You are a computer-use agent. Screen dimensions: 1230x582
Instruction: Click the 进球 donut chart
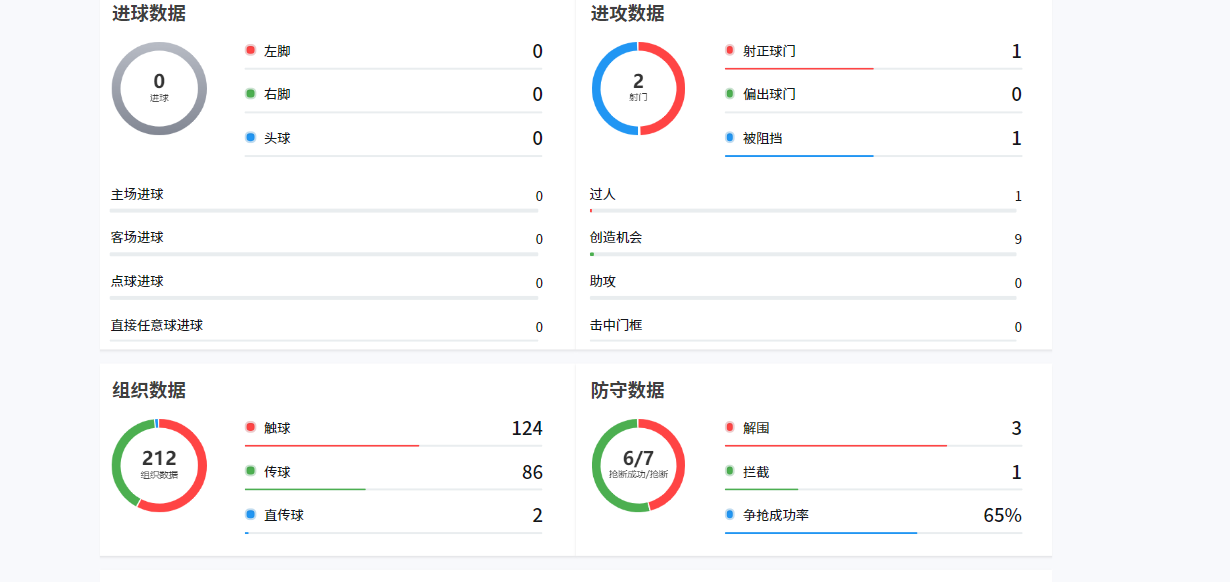(159, 88)
